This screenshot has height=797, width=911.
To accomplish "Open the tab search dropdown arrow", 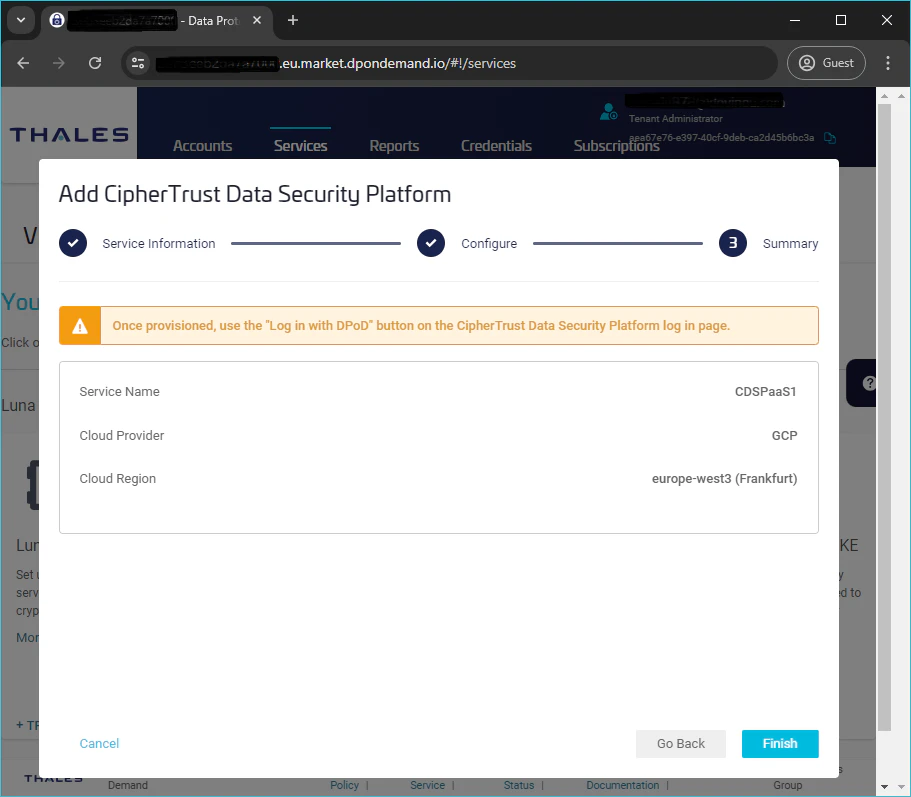I will click(21, 20).
